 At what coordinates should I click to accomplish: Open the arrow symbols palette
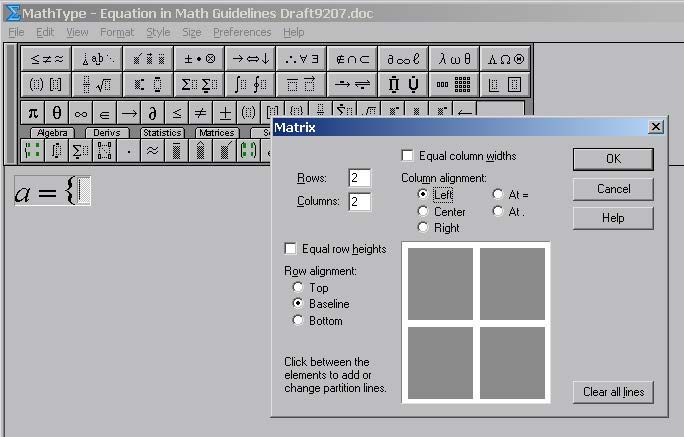coord(250,59)
